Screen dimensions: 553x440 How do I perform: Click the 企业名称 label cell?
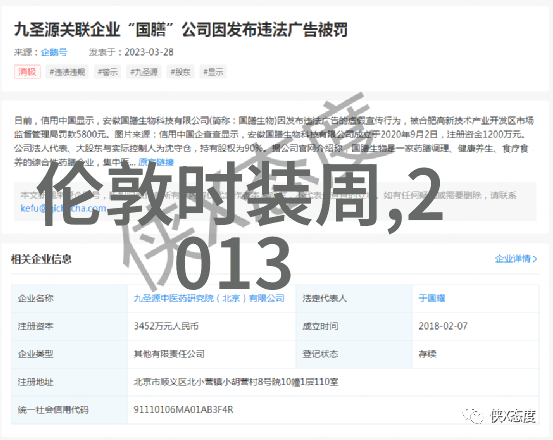(x=69, y=298)
